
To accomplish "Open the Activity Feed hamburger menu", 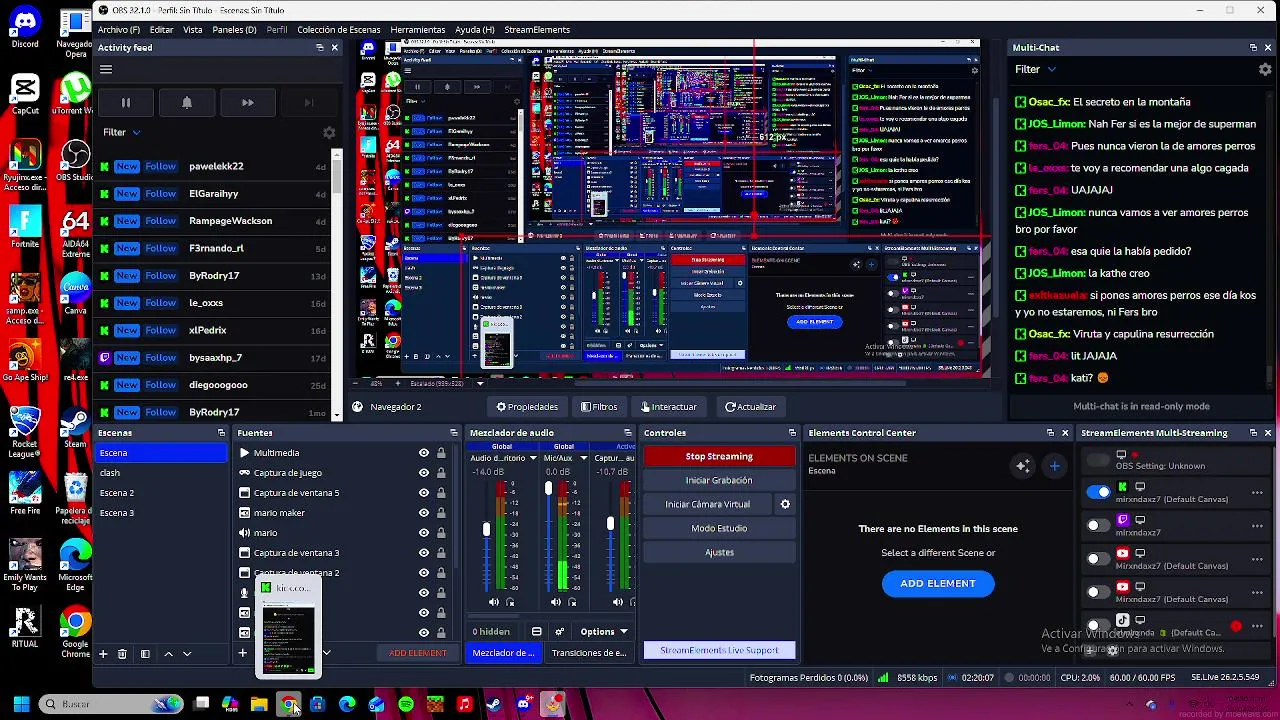I will point(106,69).
